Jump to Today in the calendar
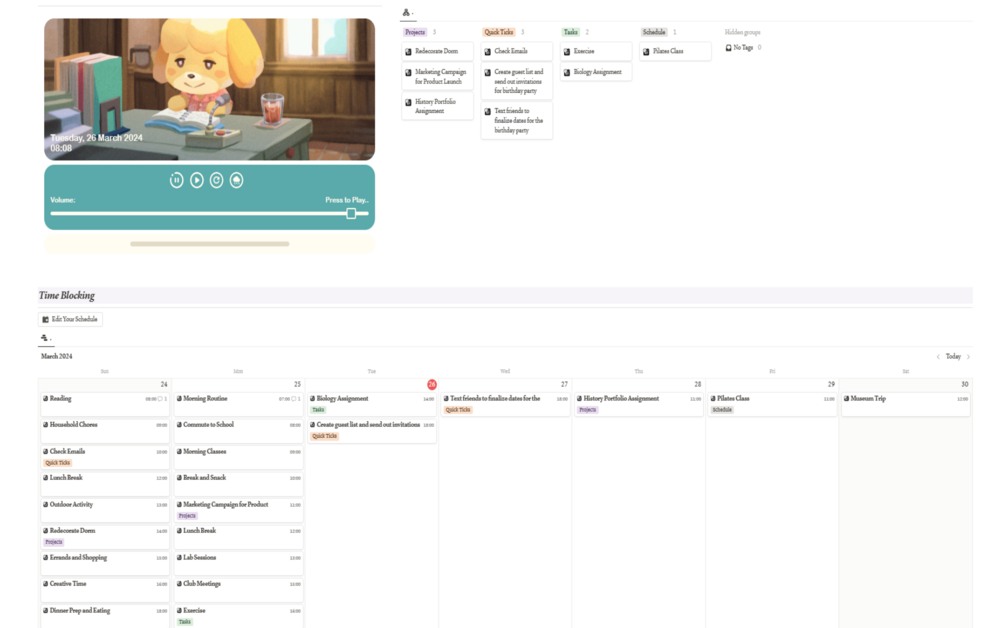 click(x=953, y=356)
